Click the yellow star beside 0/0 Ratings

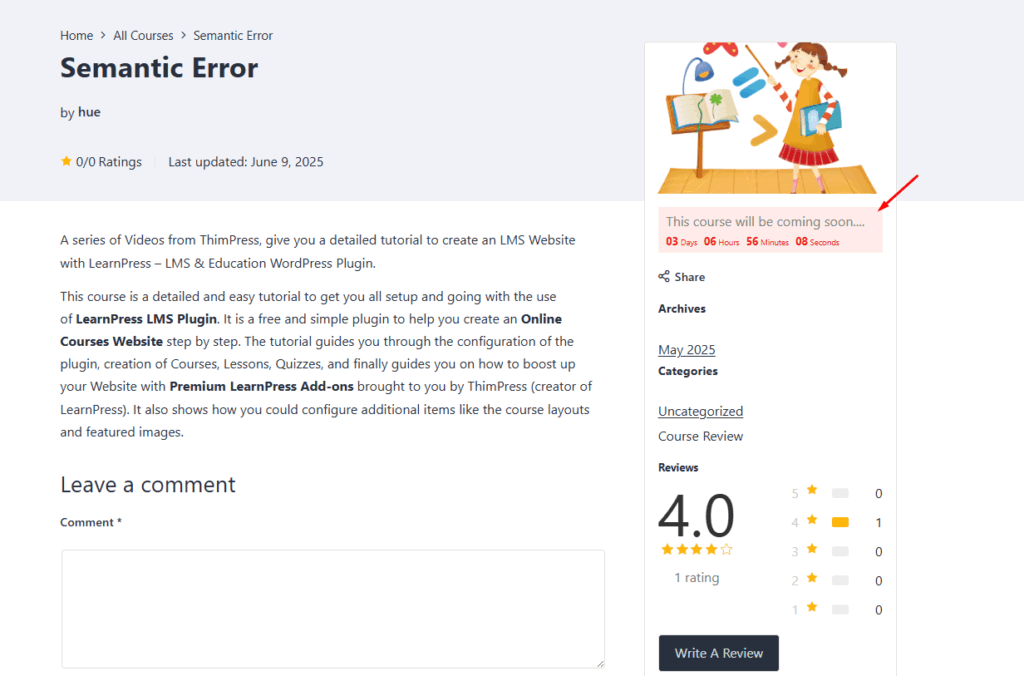[x=66, y=161]
